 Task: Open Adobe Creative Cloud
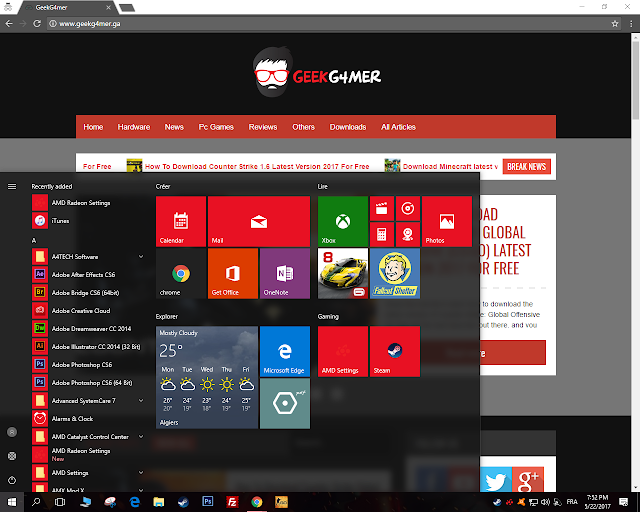click(88, 310)
